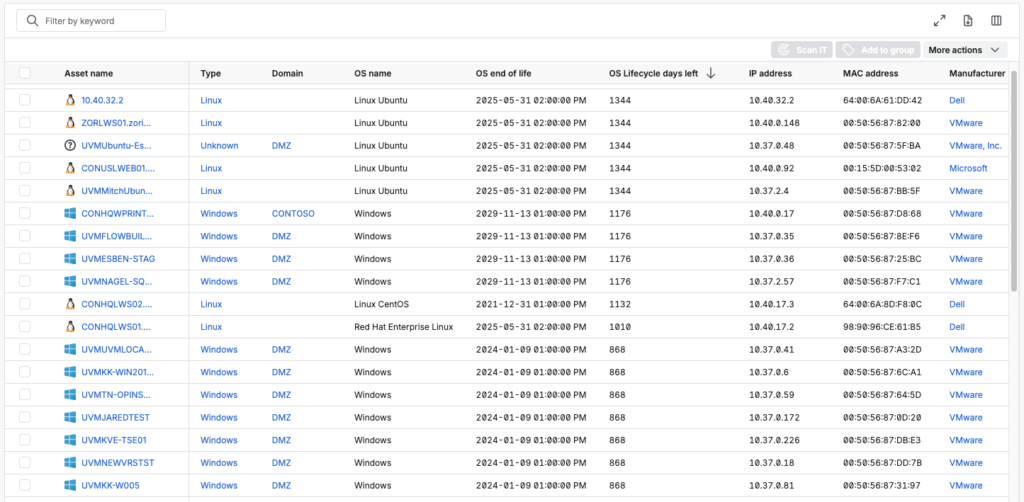Open Microsoft manufacturer link
Viewport: 1024px width, 502px height.
[x=968, y=168]
